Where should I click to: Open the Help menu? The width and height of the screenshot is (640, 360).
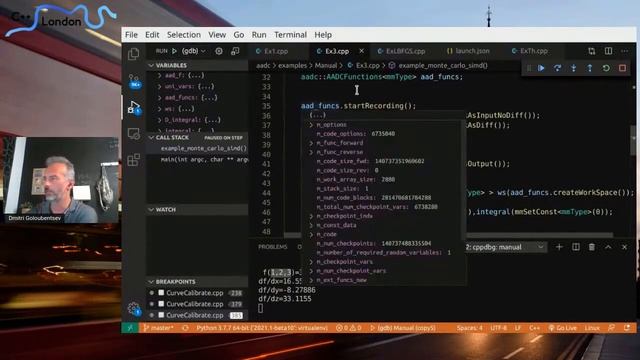323,35
